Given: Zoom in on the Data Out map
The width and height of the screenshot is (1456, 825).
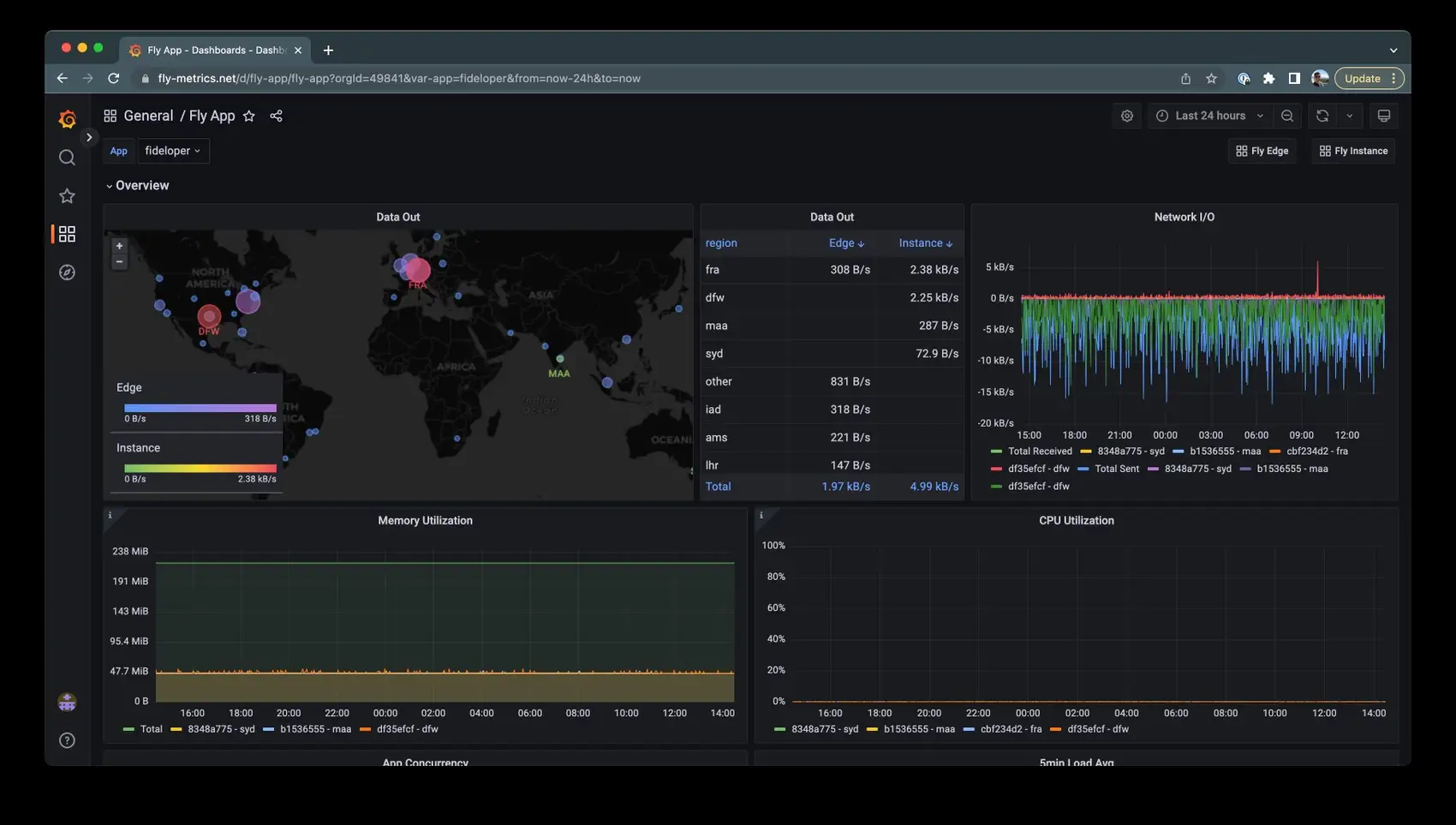Looking at the screenshot, I should [120, 246].
